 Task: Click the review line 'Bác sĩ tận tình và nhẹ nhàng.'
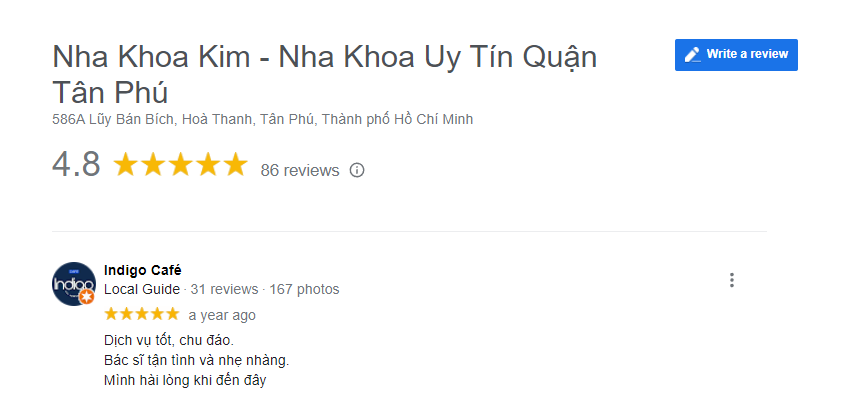(x=196, y=360)
